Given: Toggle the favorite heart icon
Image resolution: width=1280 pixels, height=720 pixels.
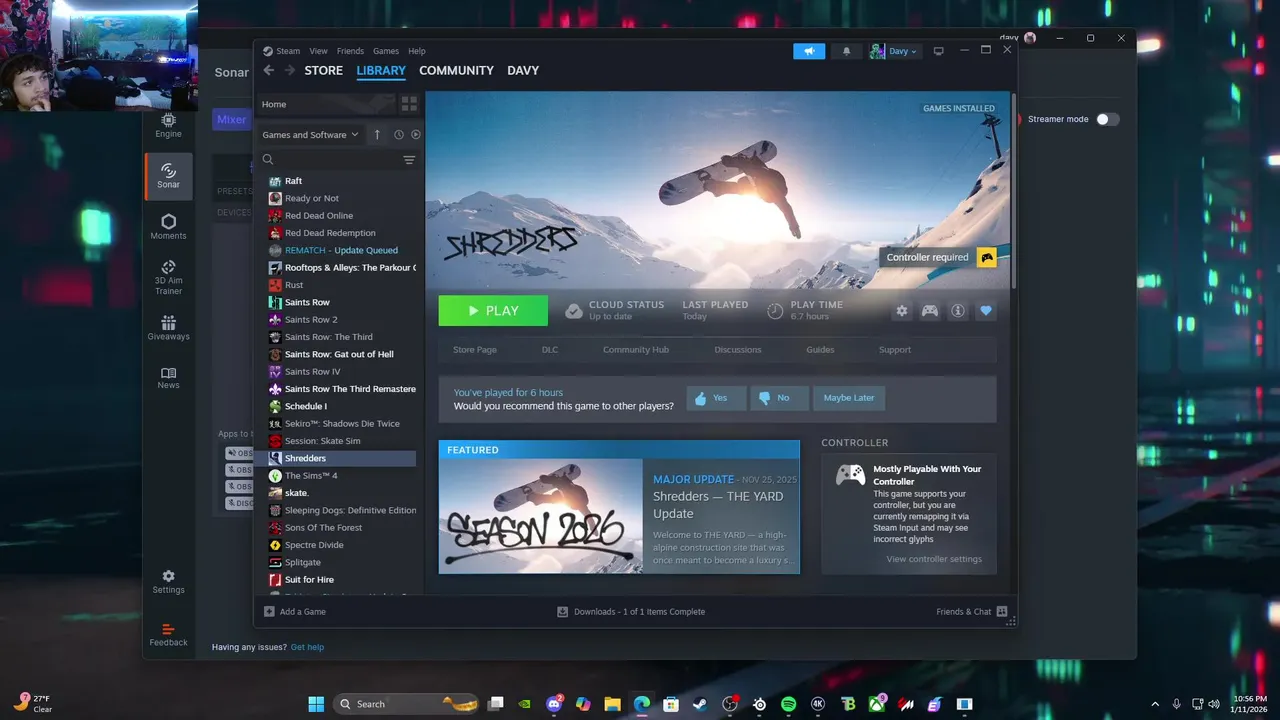Looking at the screenshot, I should tap(986, 311).
